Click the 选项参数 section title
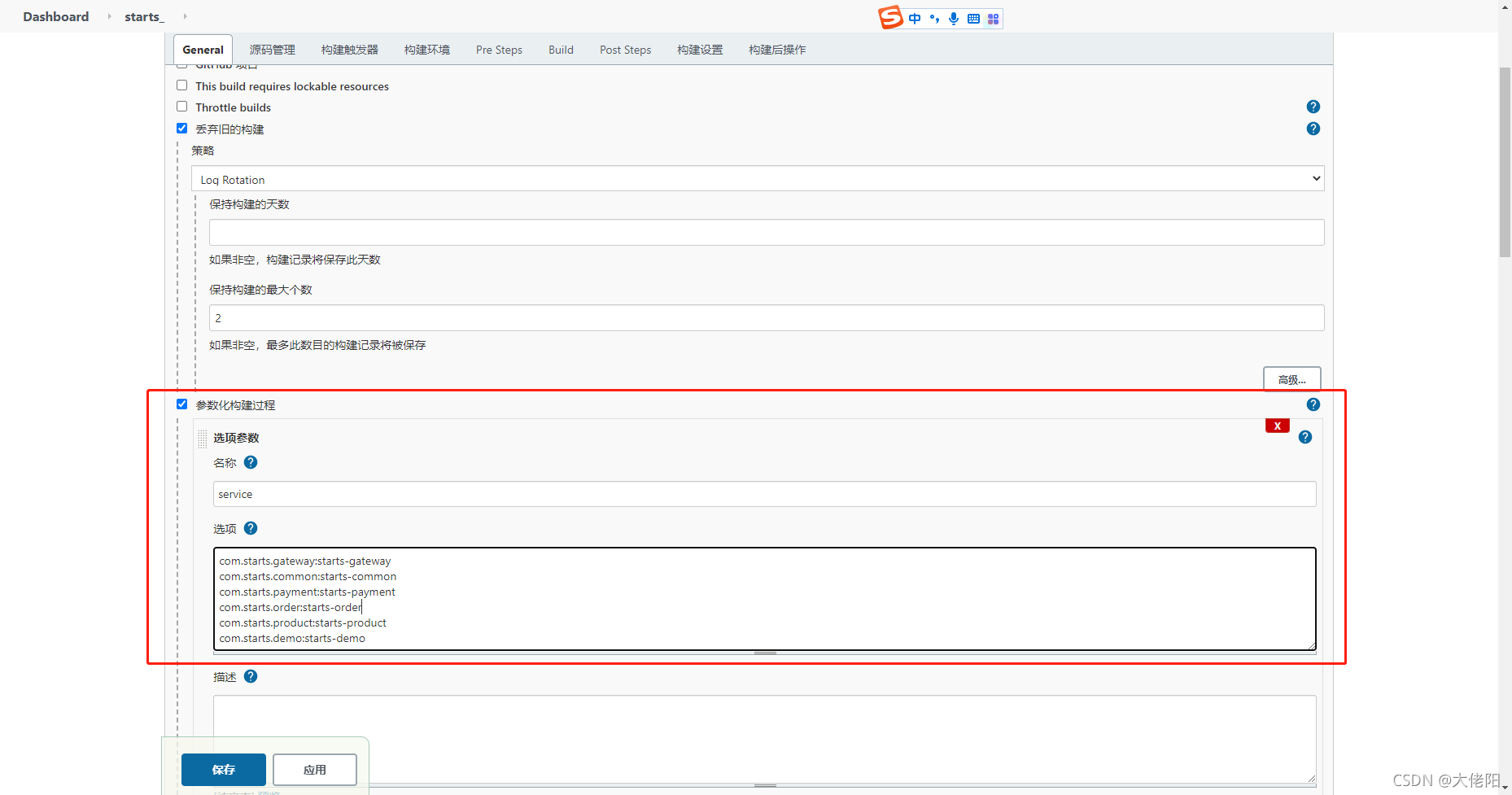 tap(236, 438)
